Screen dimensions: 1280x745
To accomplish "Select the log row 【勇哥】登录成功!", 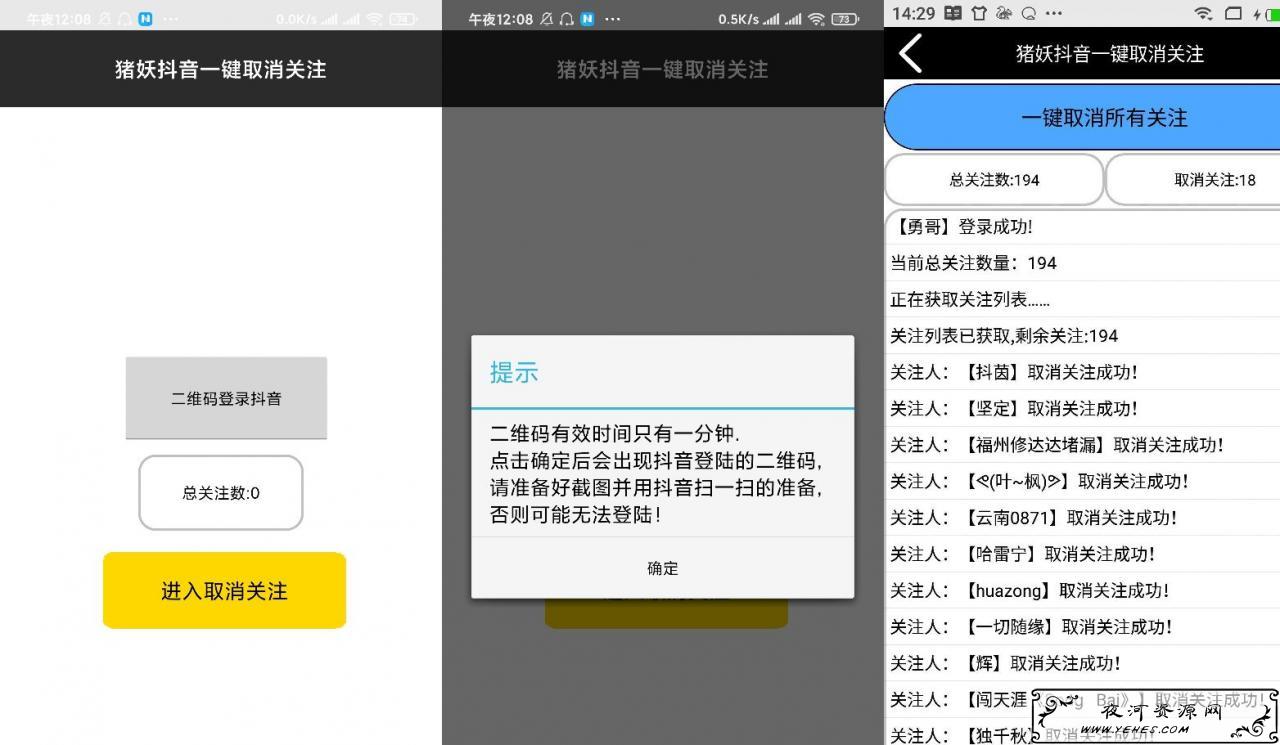I will (1083, 227).
